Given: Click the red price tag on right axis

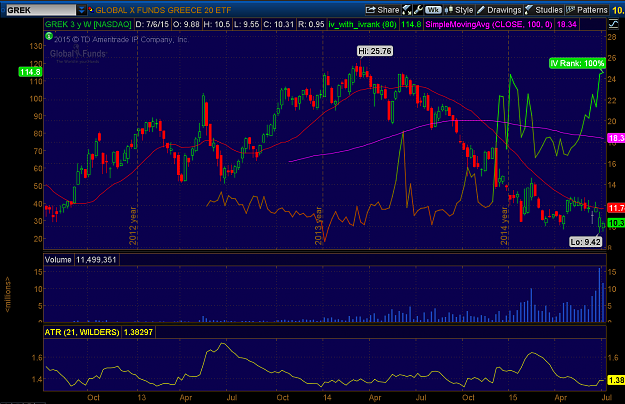Looking at the screenshot, I should click(616, 208).
